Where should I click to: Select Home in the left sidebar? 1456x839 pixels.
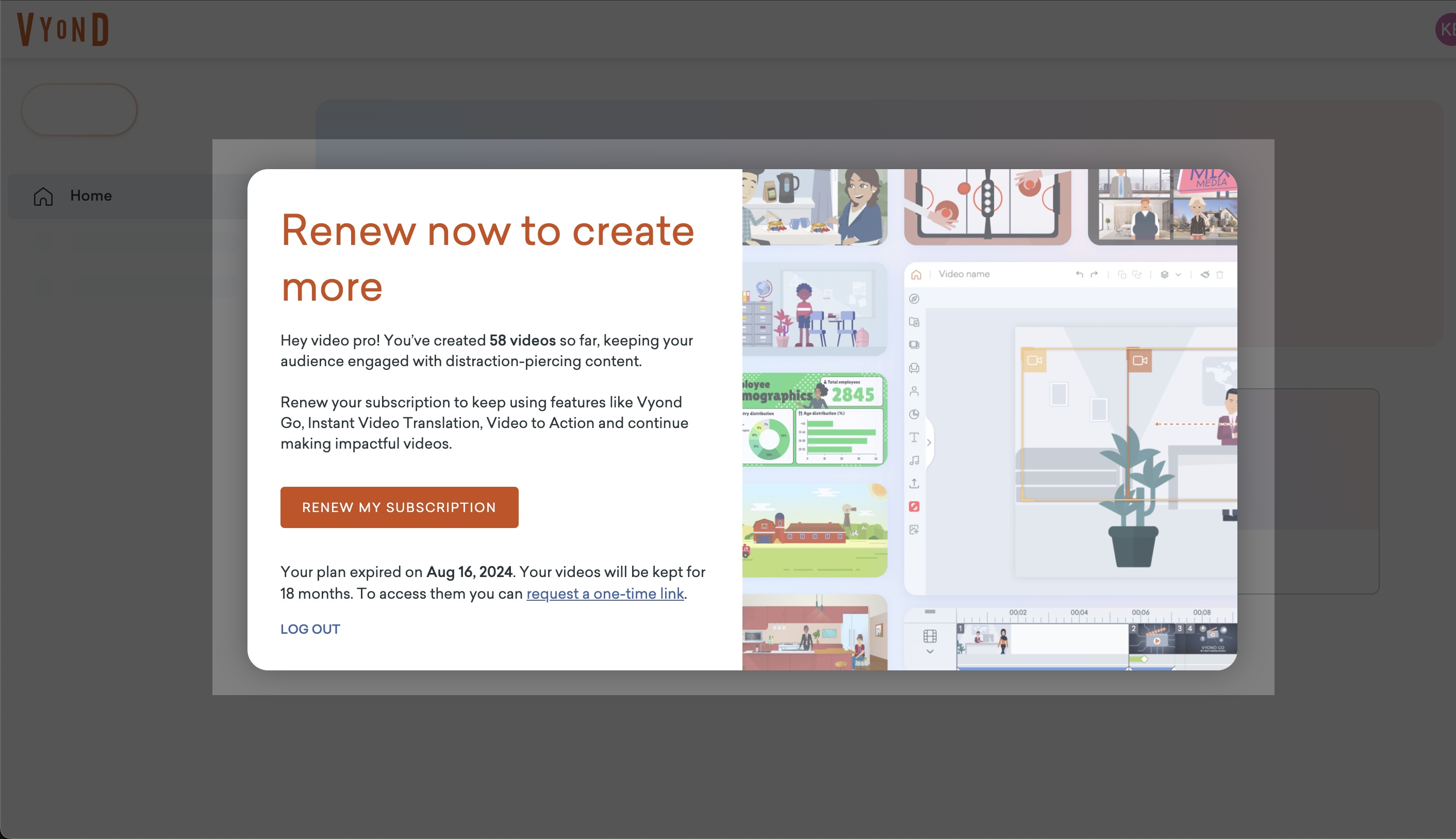(x=128, y=196)
